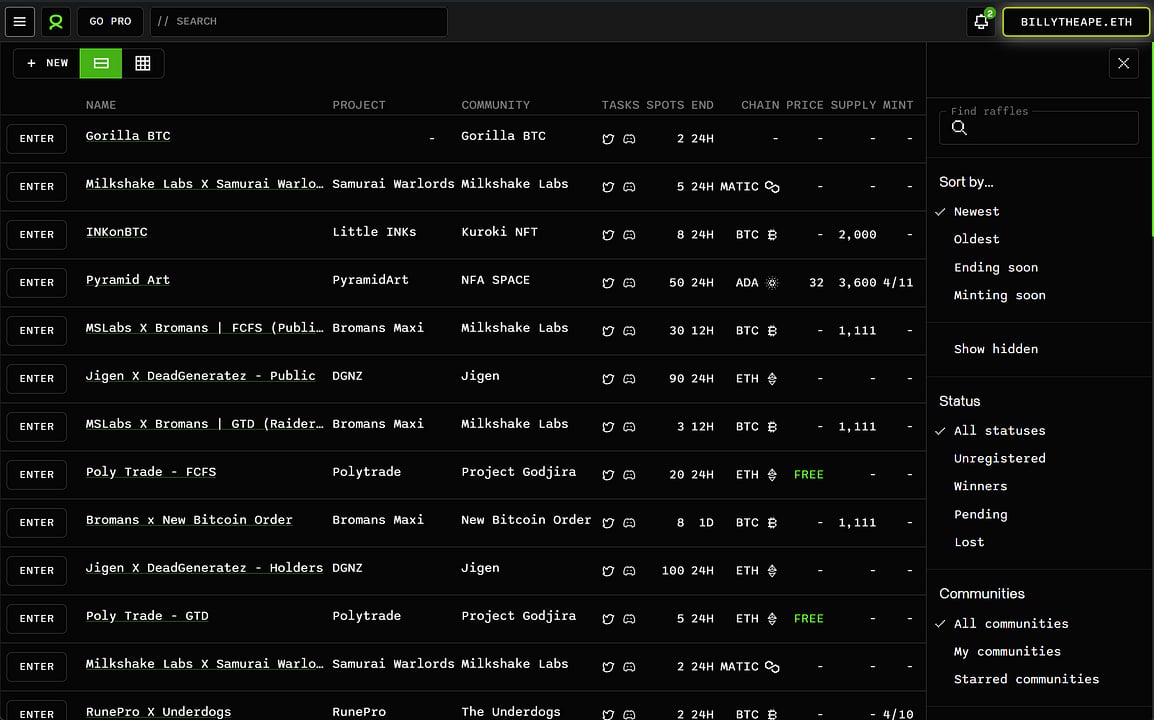Sort raffles by Ending soon
Image resolution: width=1154 pixels, height=720 pixels.
tap(995, 267)
